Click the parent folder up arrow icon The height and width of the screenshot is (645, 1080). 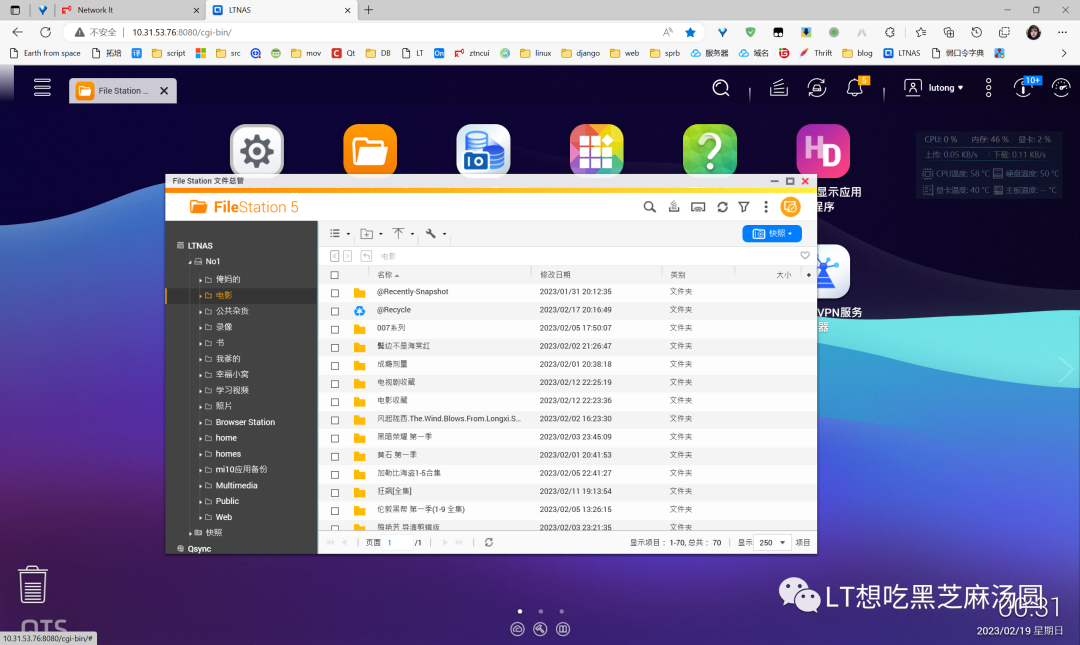(366, 256)
